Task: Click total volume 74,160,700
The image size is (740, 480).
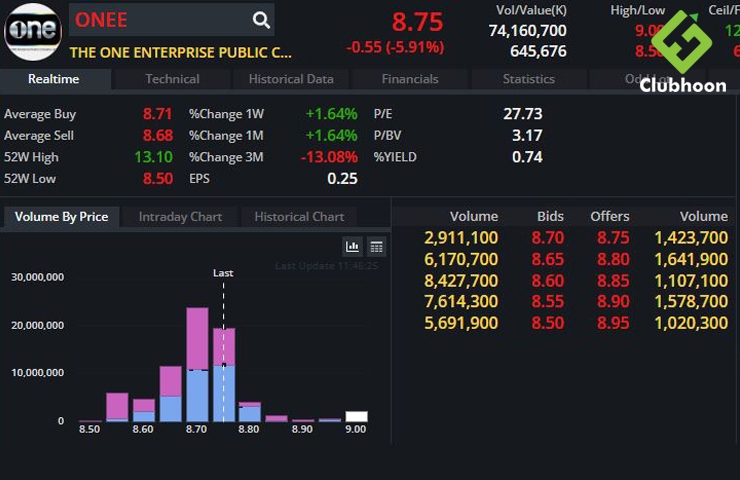Action: 528,31
